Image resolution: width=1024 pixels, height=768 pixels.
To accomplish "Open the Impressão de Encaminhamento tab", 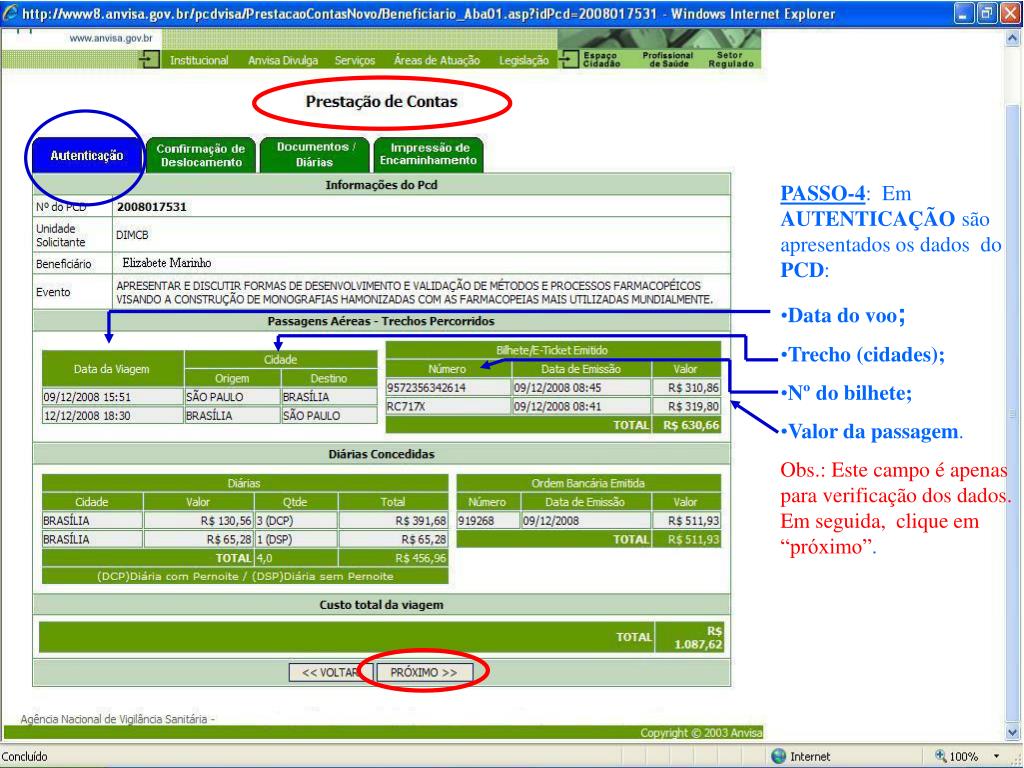I will point(429,155).
